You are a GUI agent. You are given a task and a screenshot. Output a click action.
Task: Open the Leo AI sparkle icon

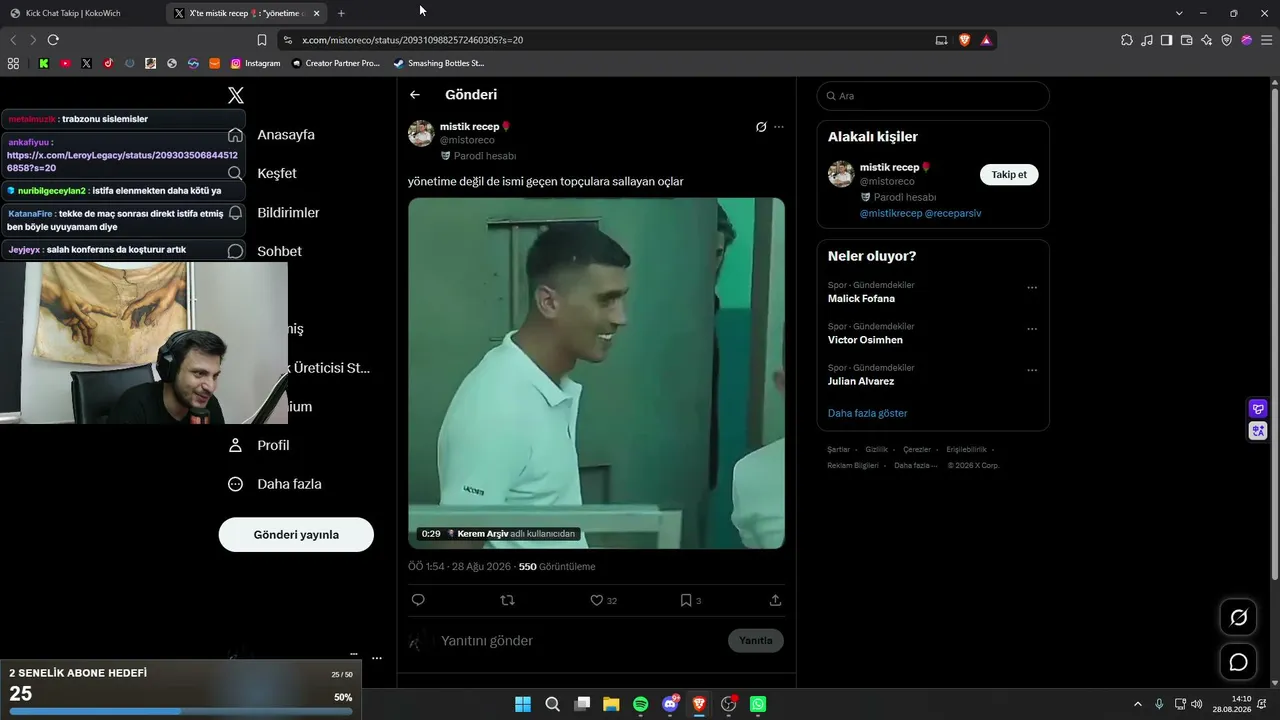pos(1207,40)
